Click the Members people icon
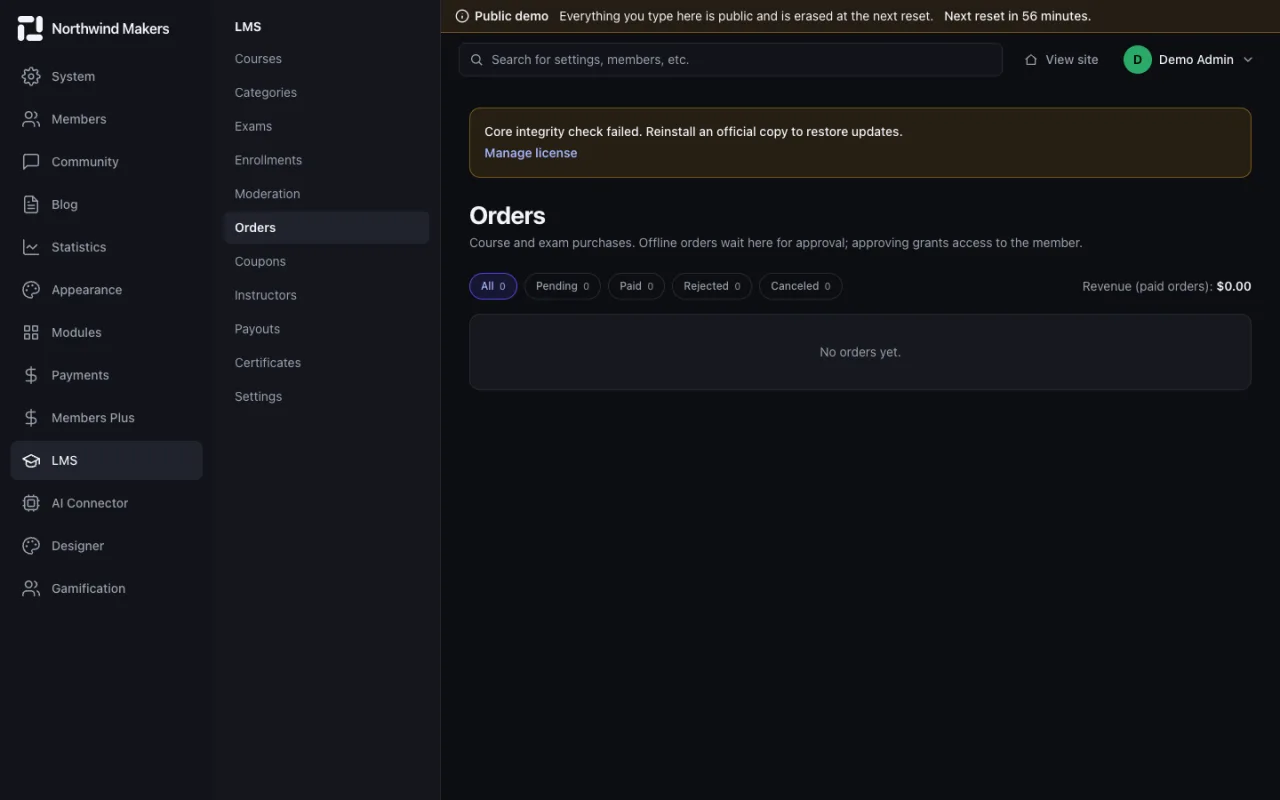The width and height of the screenshot is (1280, 800). [31, 119]
